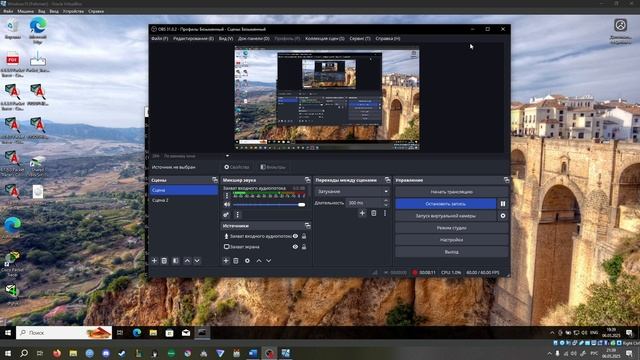Toggle visibility of Захват экрана source
Screen dimensions: 640x360
[295, 247]
